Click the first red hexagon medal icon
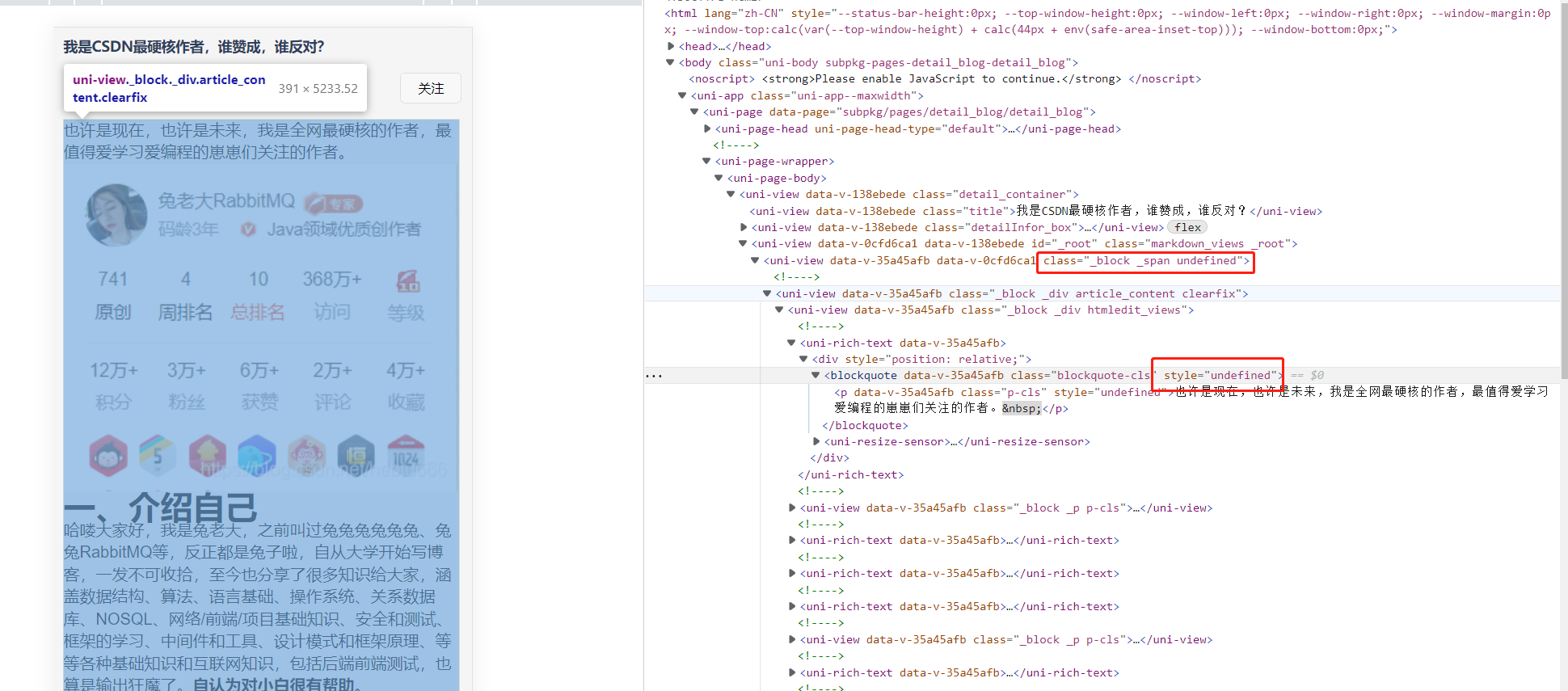This screenshot has width=1568, height=691. click(108, 455)
